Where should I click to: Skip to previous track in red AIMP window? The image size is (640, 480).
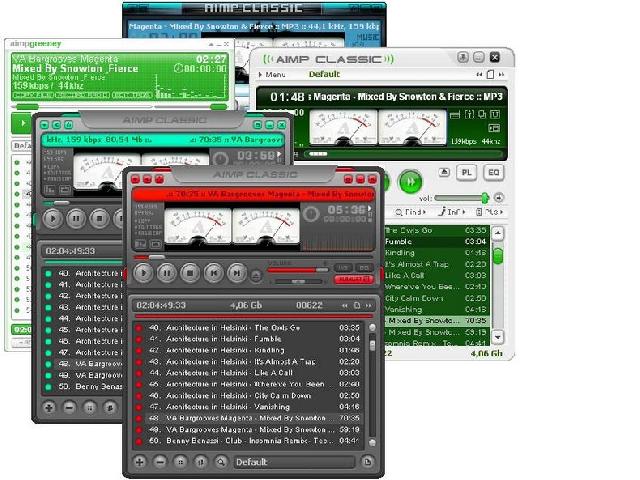213,273
